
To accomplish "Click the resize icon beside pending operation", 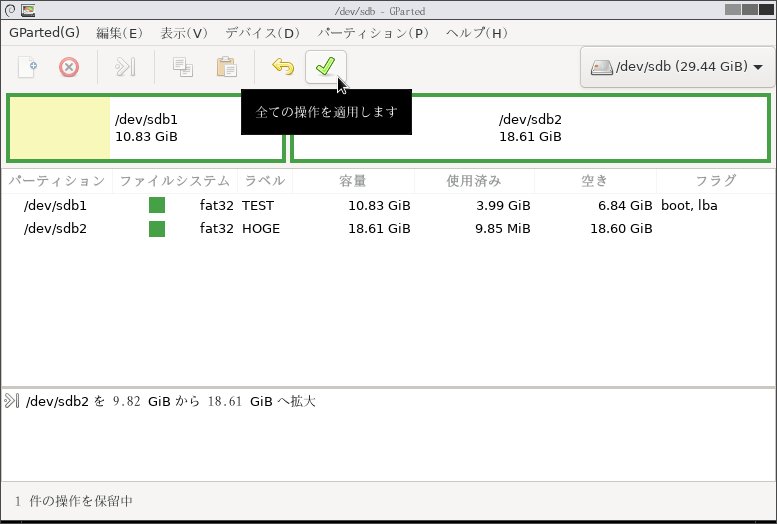I will point(11,401).
